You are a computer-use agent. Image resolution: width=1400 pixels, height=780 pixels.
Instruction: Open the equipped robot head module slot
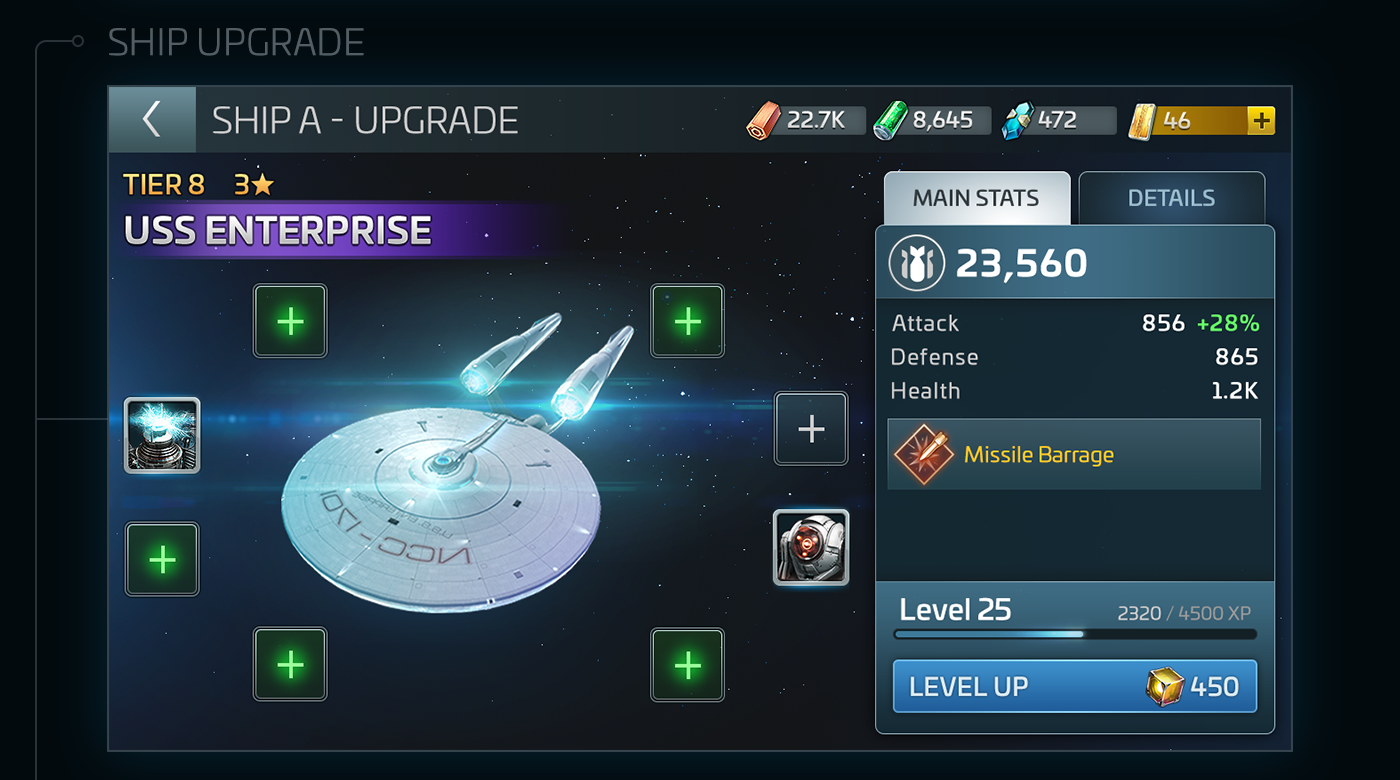point(811,547)
